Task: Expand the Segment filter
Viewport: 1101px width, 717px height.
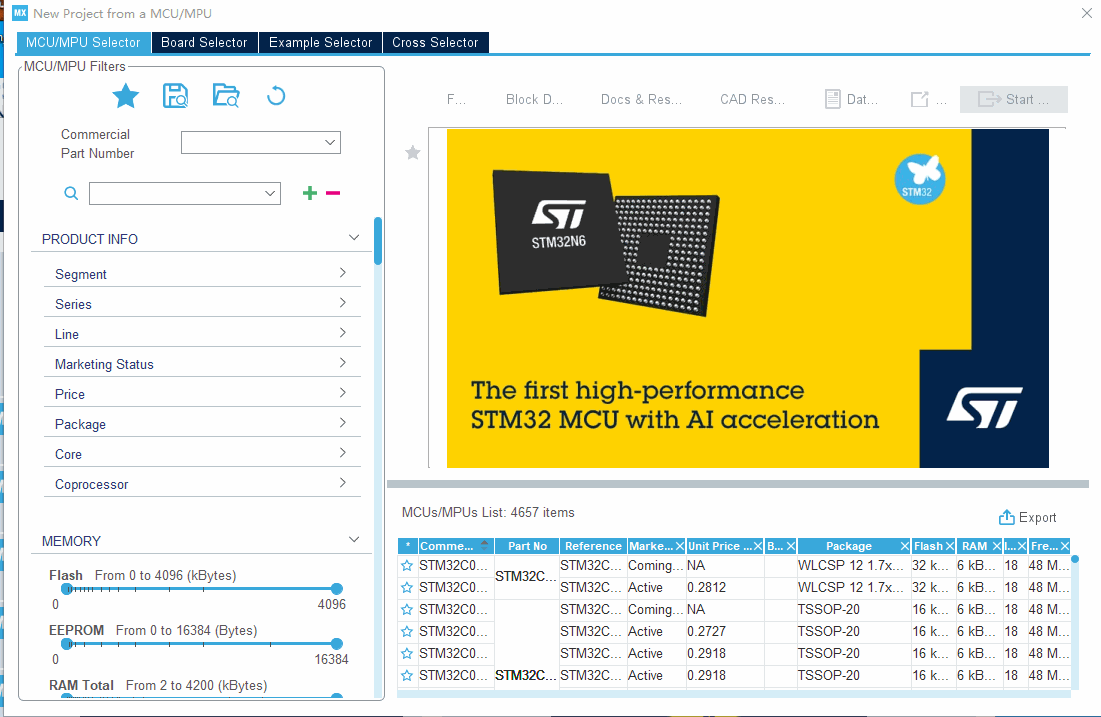Action: click(343, 272)
